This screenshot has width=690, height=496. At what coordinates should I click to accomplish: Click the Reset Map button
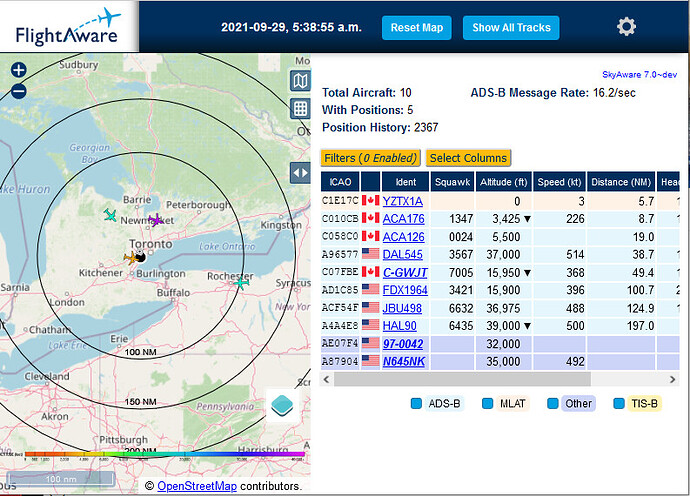(x=417, y=28)
